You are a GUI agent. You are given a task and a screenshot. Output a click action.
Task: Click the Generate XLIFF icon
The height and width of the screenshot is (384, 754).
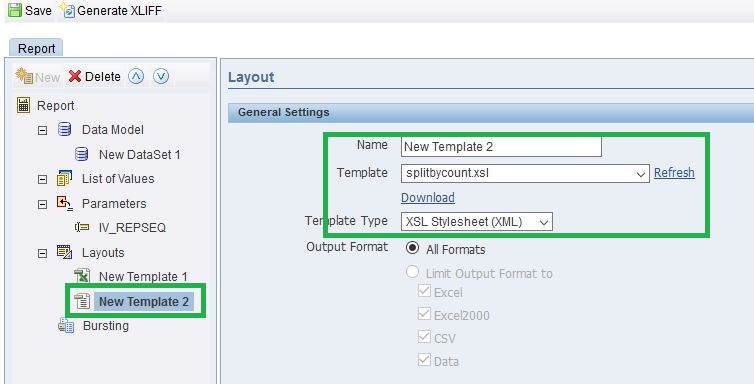[68, 10]
